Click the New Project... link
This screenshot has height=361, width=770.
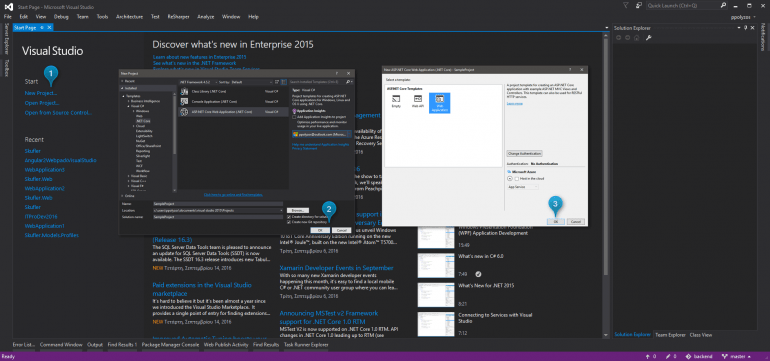(x=41, y=93)
